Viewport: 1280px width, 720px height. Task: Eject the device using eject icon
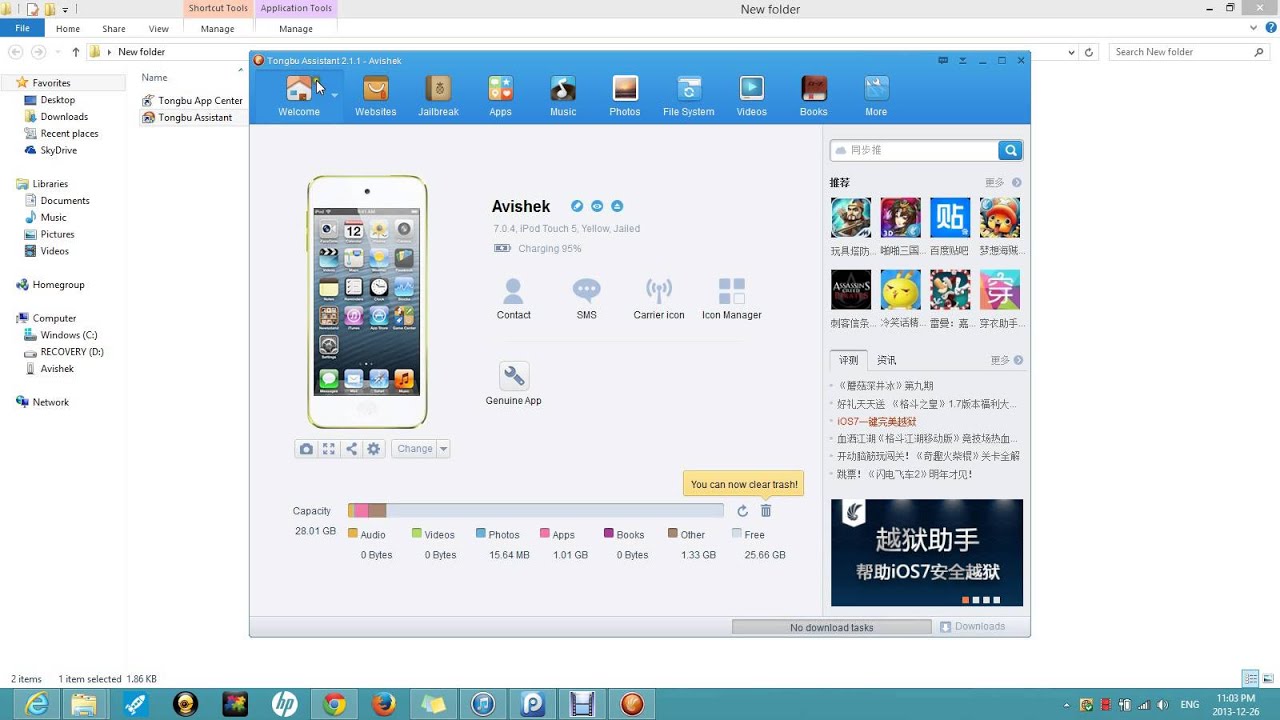click(x=617, y=206)
